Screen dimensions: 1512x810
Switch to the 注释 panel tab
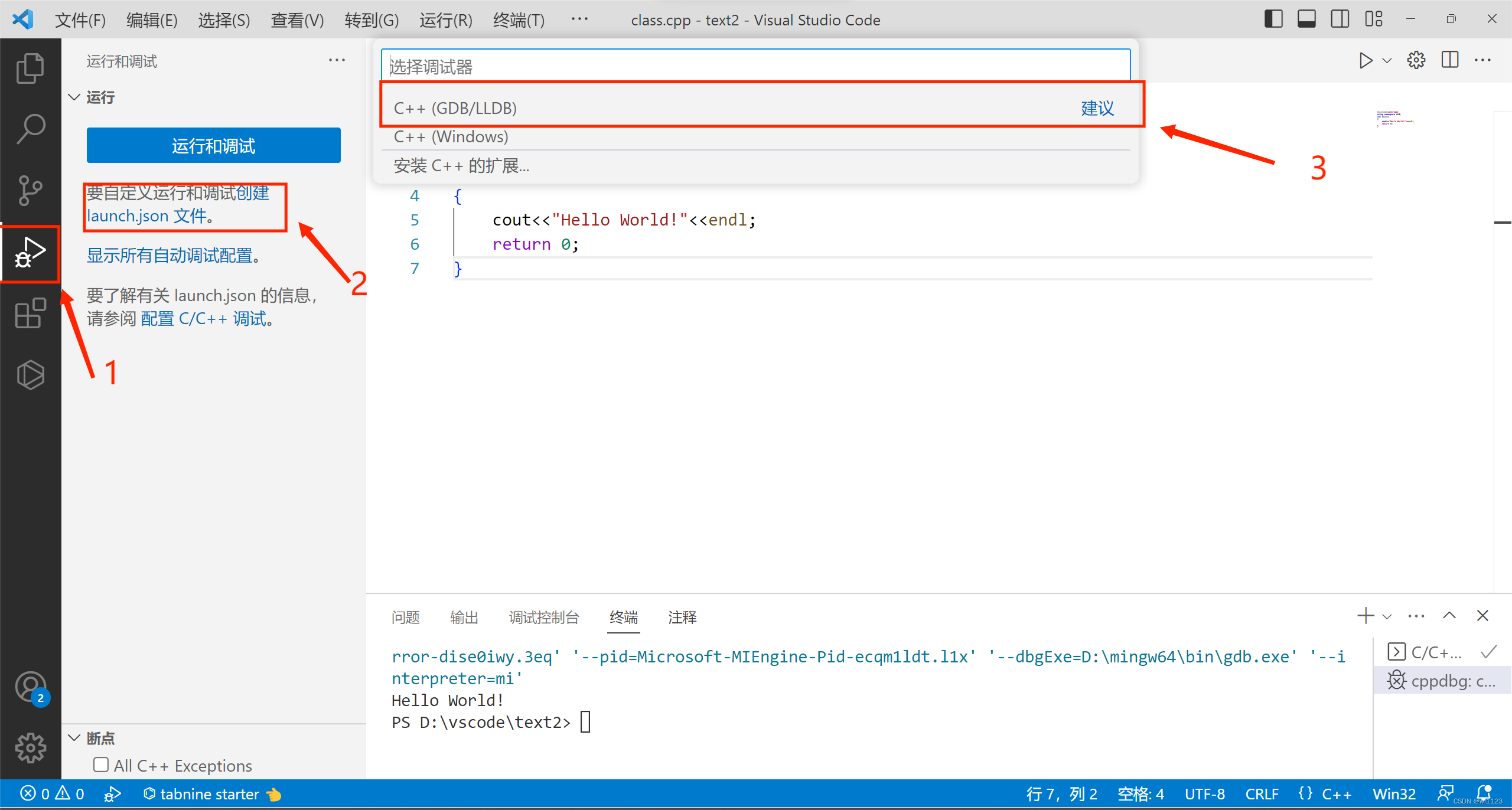pyautogui.click(x=682, y=618)
